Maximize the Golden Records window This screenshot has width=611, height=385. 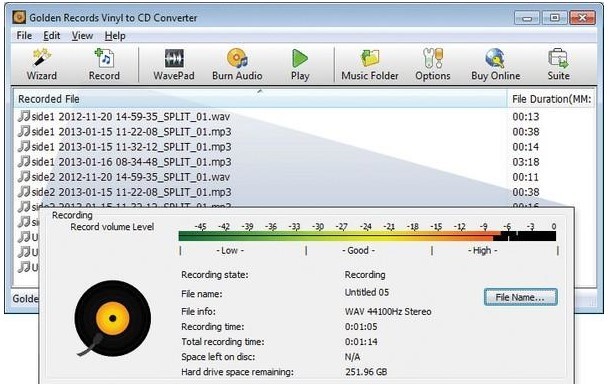pyautogui.click(x=554, y=18)
